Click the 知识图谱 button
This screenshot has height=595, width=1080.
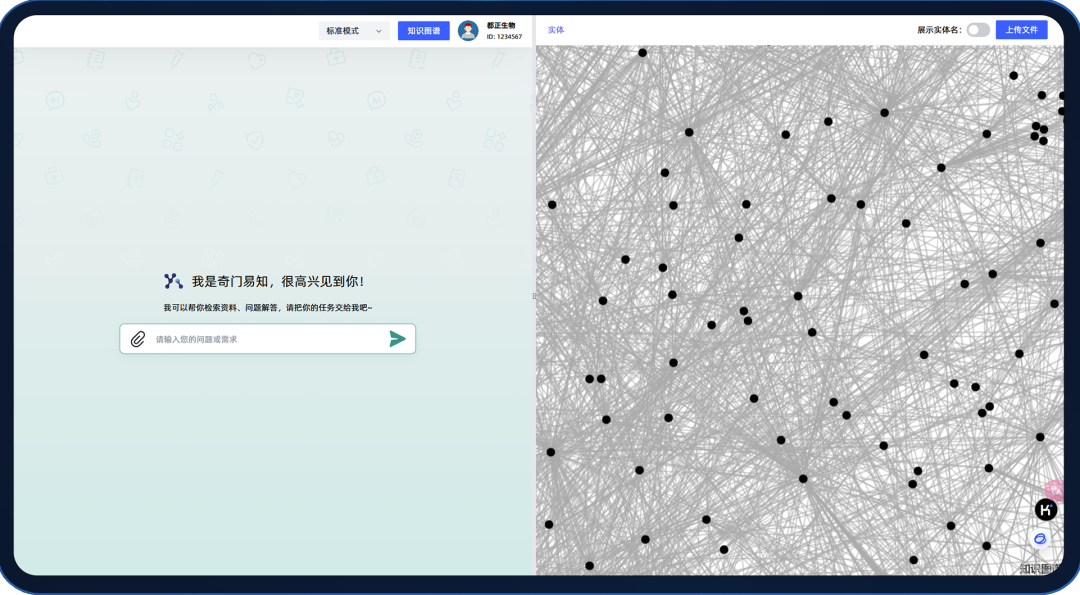(x=424, y=31)
